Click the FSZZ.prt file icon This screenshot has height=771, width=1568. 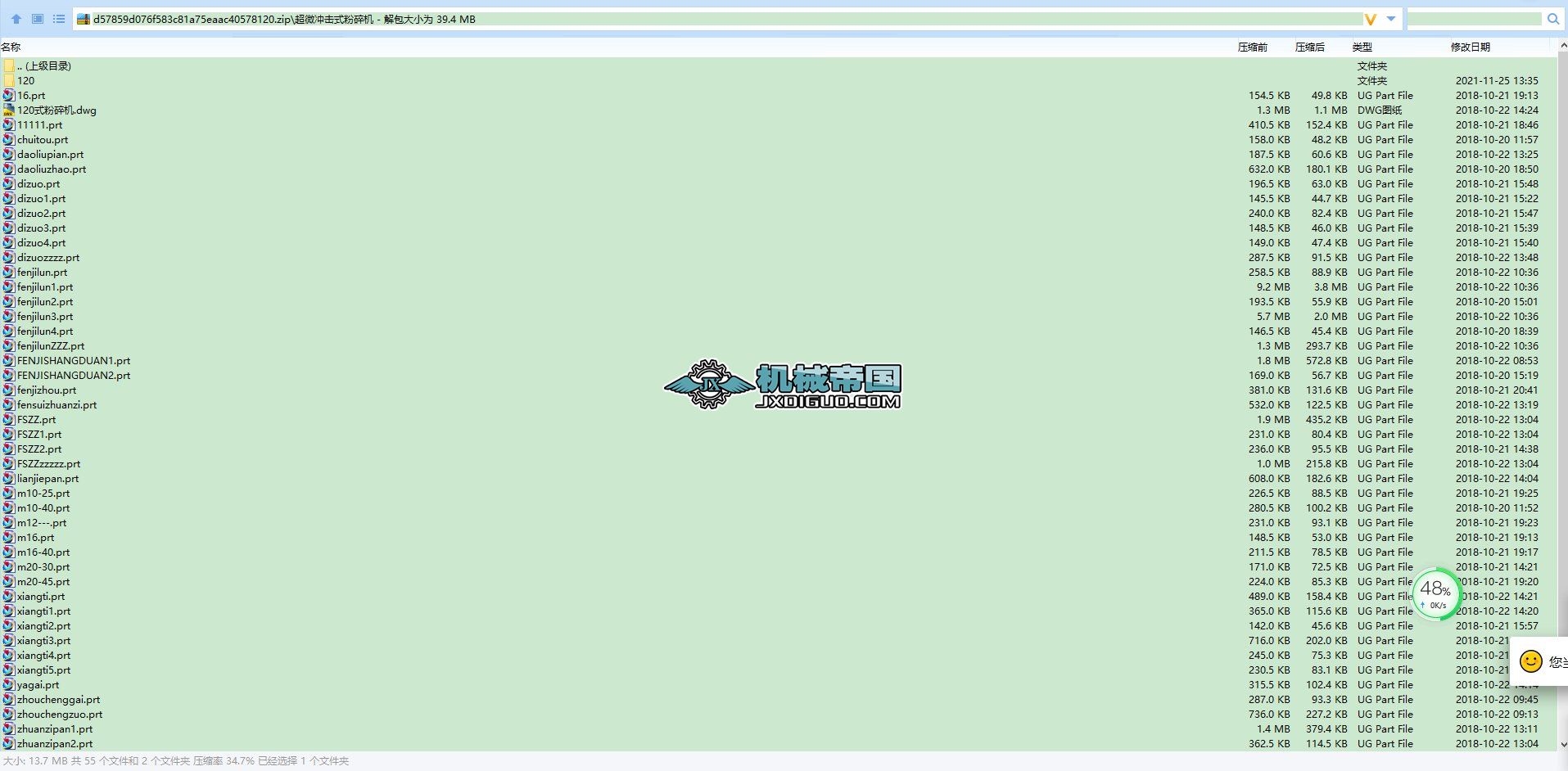(x=9, y=420)
